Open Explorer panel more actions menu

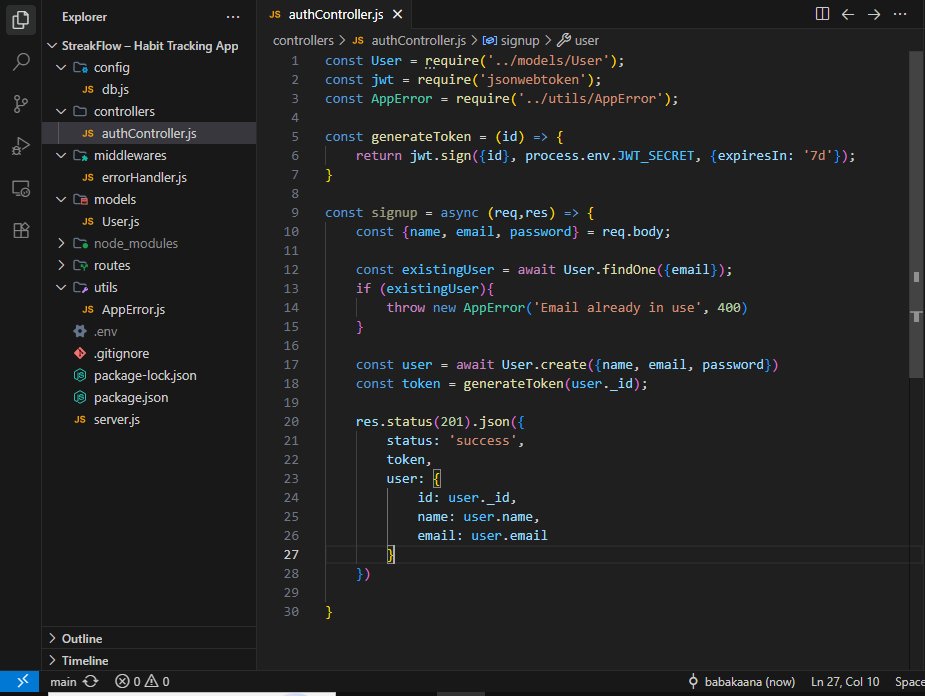point(233,17)
